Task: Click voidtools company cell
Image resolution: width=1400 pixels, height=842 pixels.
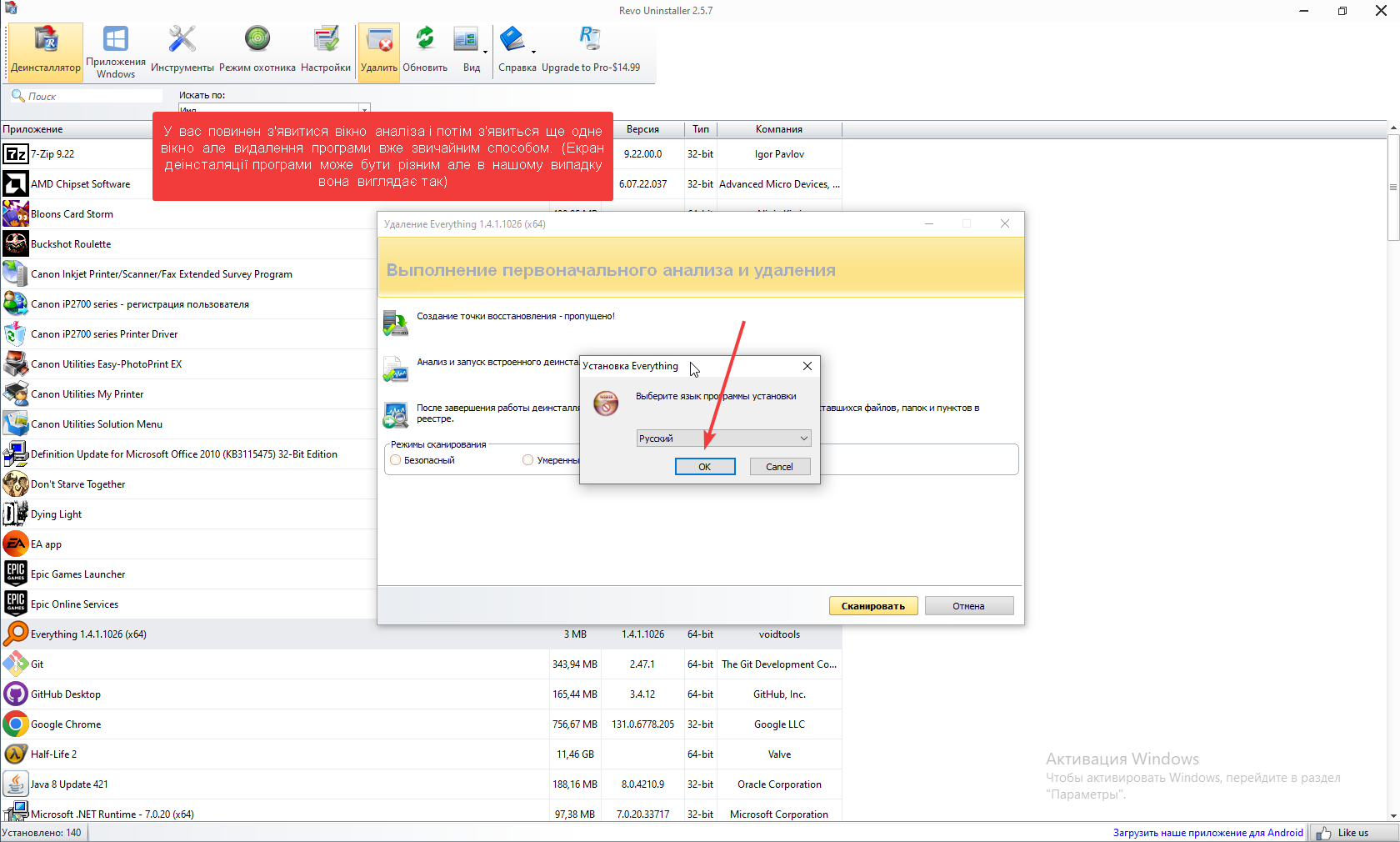Action: (x=779, y=634)
